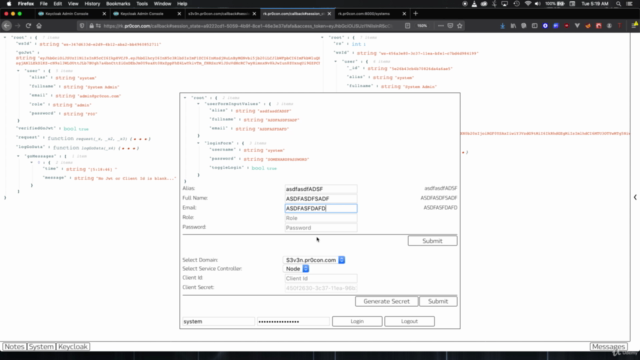Click the Login button
The image size is (640, 360).
(x=357, y=321)
